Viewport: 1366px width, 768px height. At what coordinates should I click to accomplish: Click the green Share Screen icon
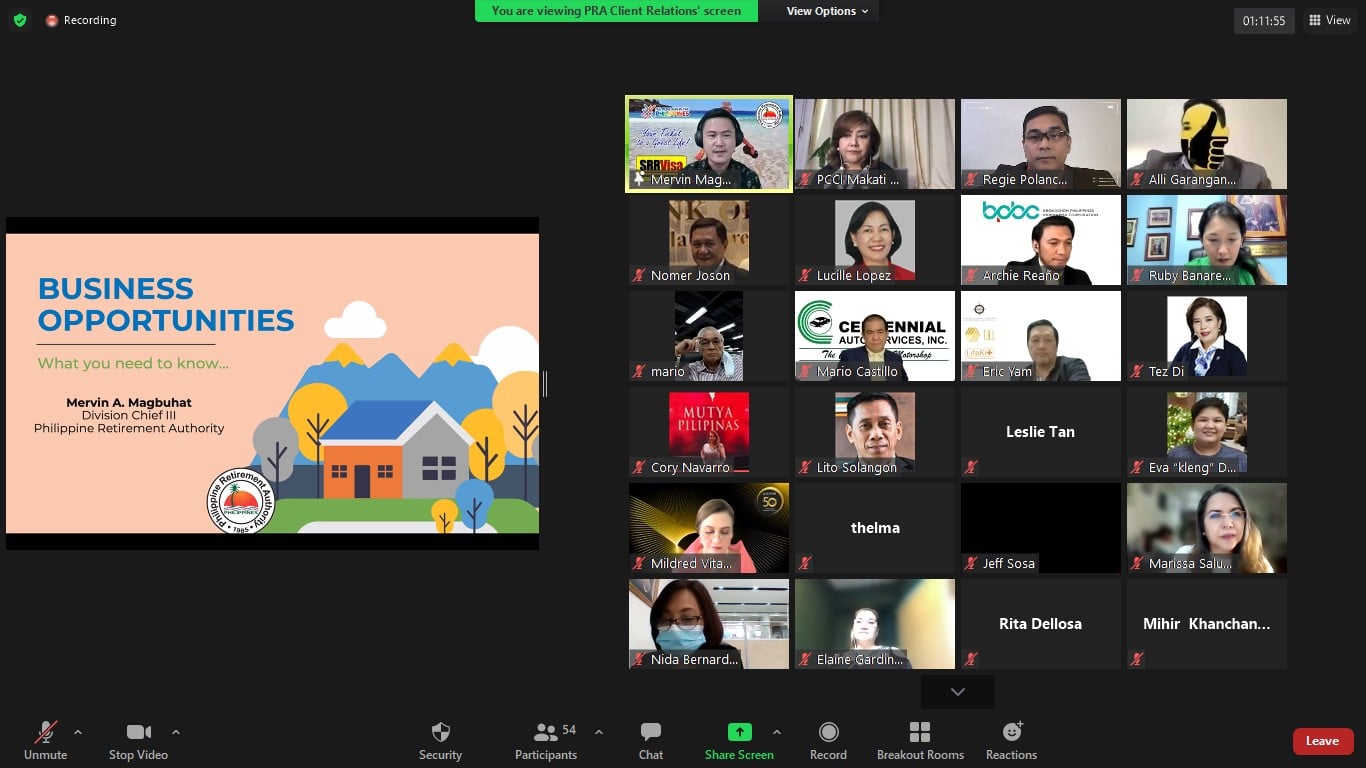click(x=739, y=733)
